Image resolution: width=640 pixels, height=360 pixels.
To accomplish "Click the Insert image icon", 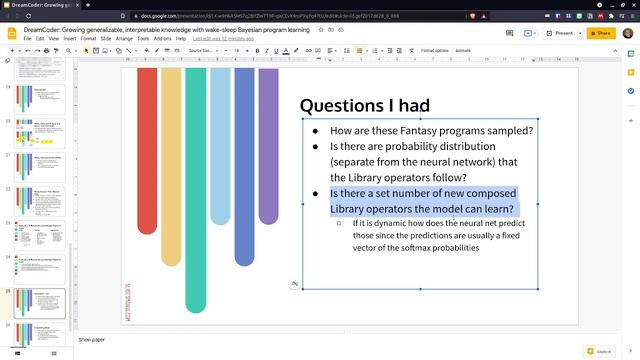I will 105,51.
